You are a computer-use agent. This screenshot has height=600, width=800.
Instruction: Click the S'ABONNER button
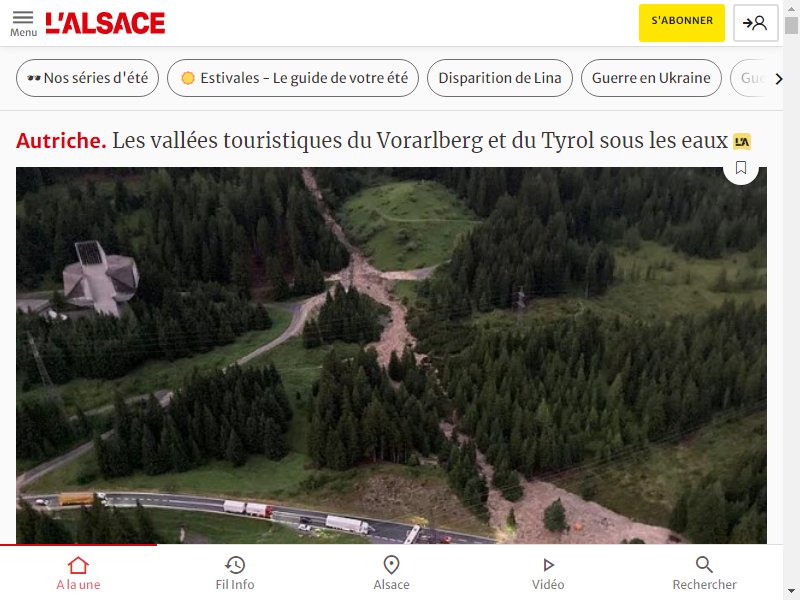pos(682,23)
